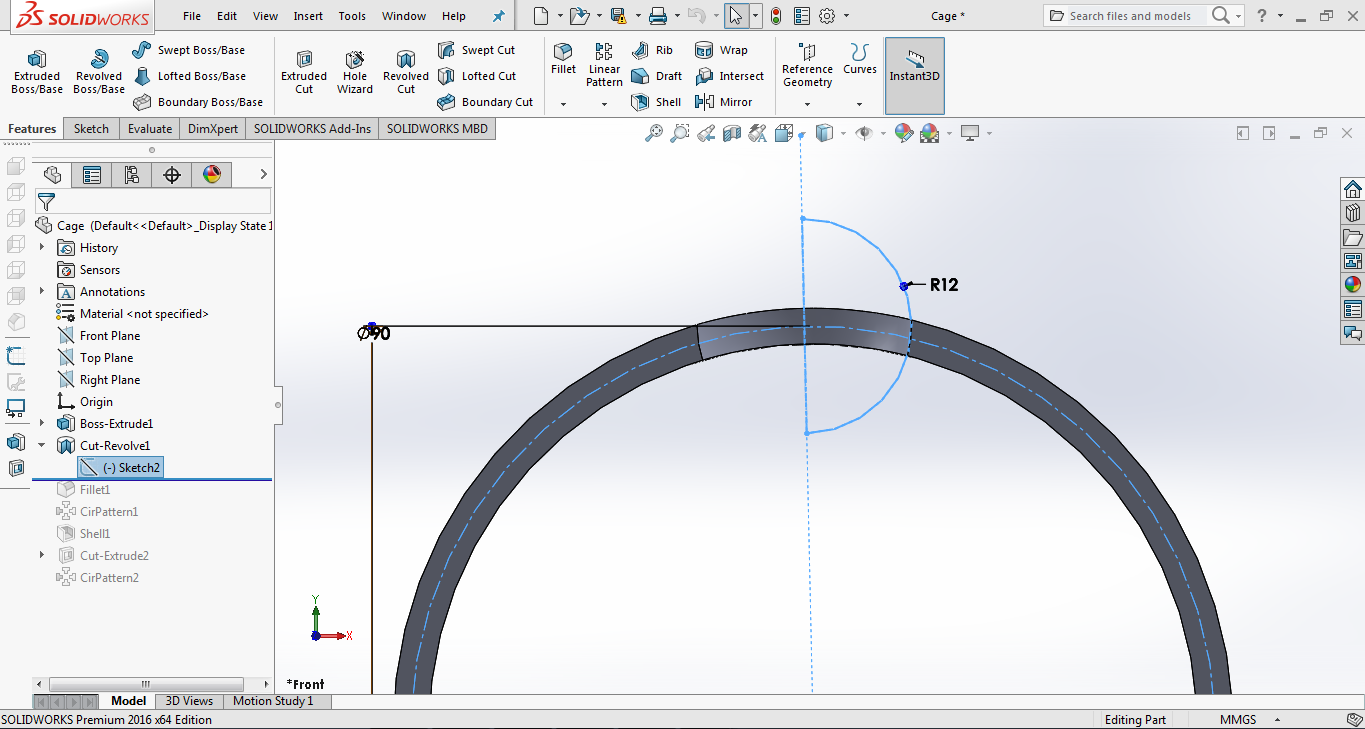Expand the Boss-Extrude1 feature node
The height and width of the screenshot is (729, 1365).
tap(42, 424)
